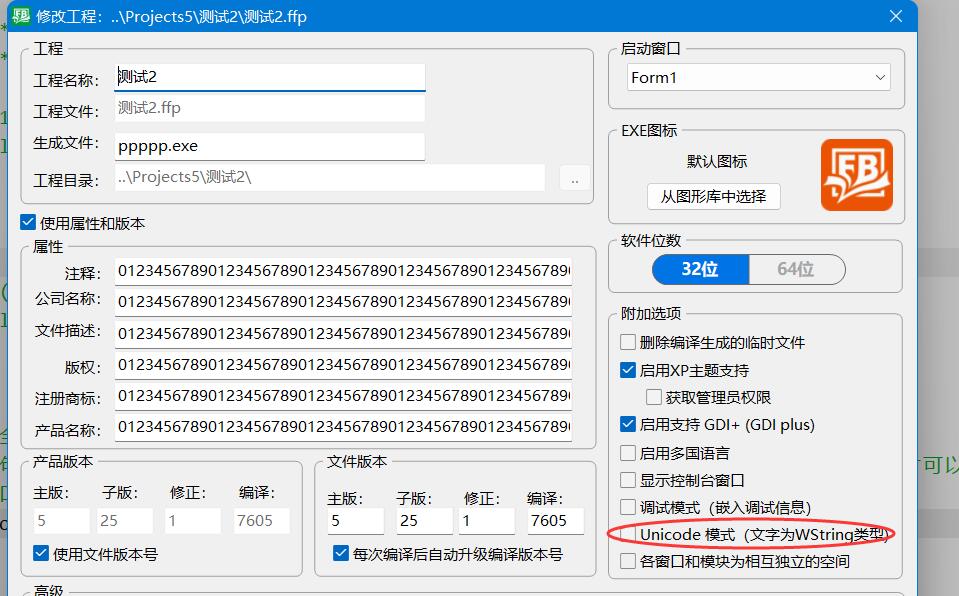Image resolution: width=959 pixels, height=596 pixels.
Task: Select the 32位 option
Action: click(700, 269)
